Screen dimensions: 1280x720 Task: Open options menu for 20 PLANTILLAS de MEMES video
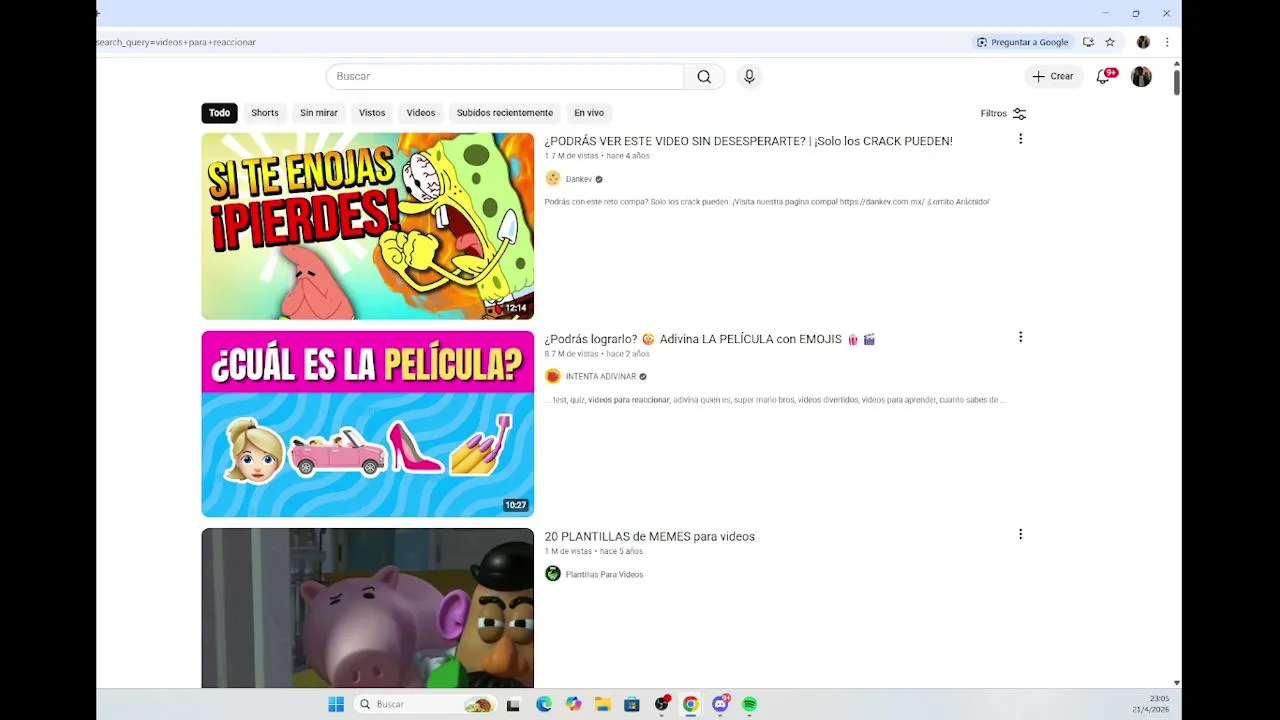click(1020, 534)
